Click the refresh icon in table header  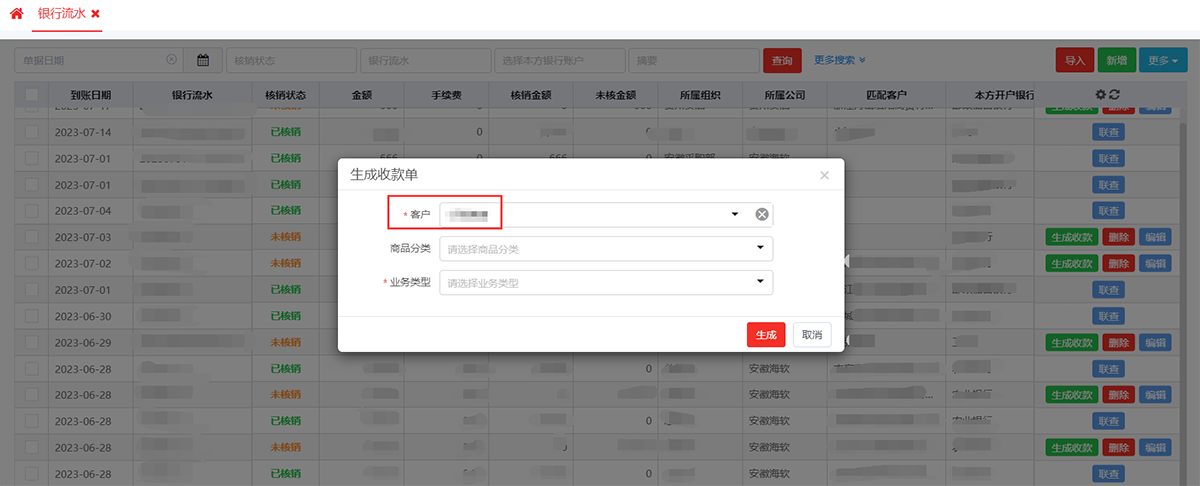point(1114,94)
